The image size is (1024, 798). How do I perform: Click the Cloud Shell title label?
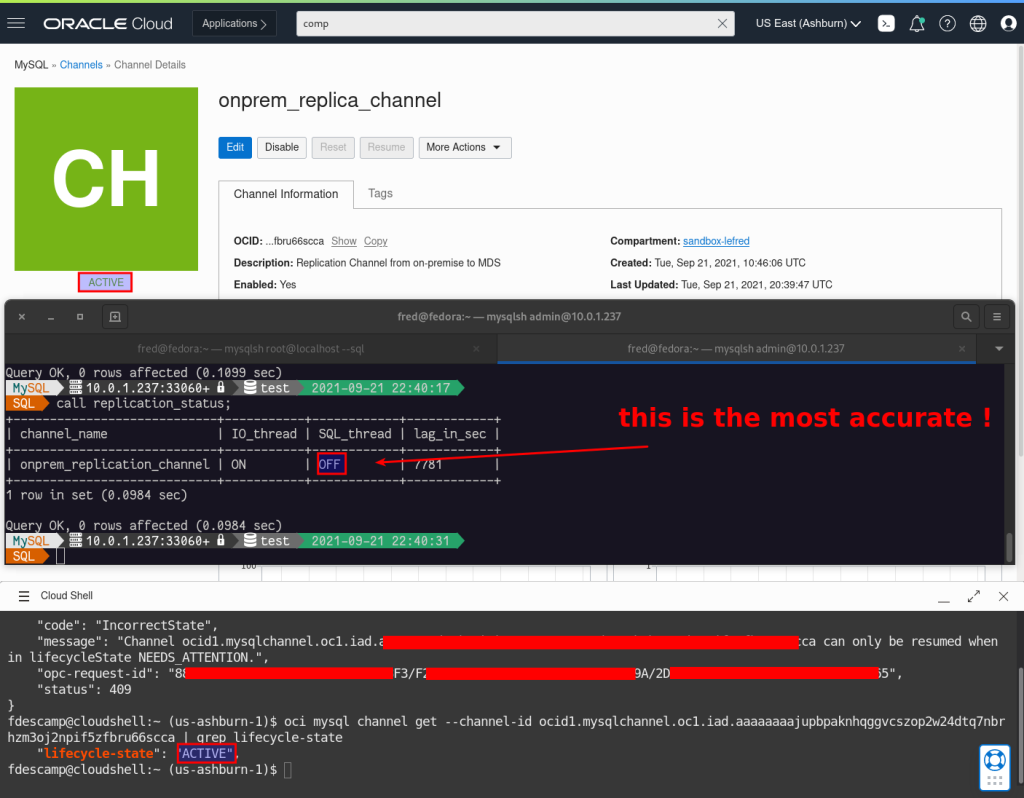67,596
